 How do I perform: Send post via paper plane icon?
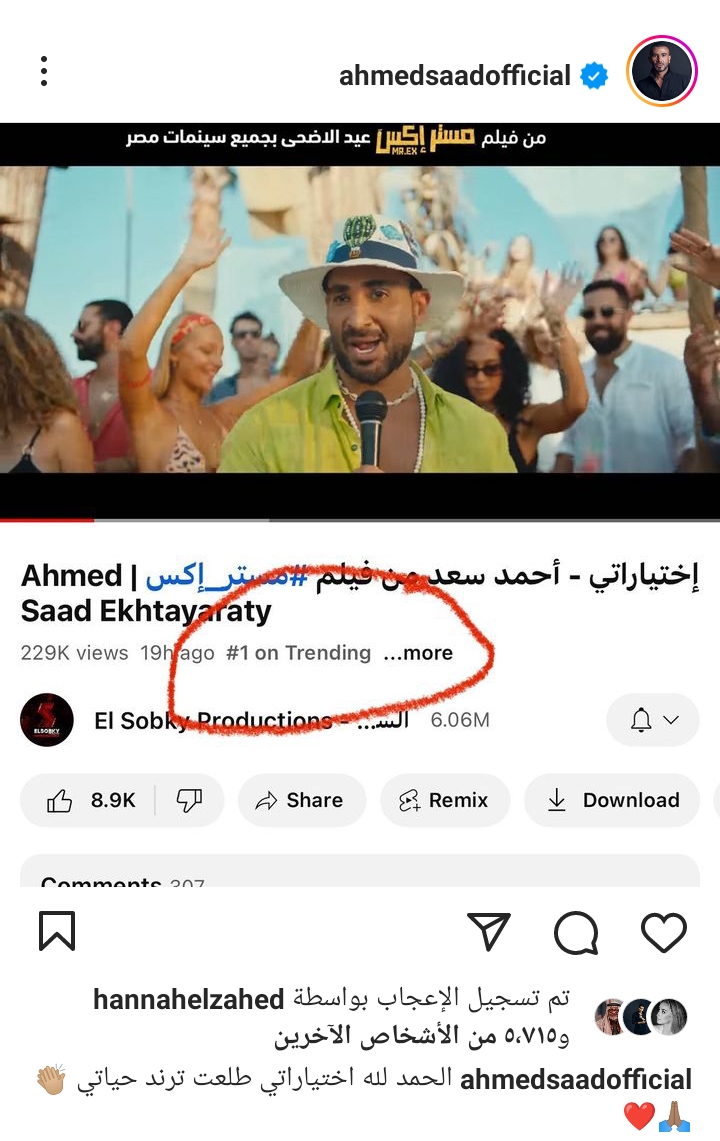[488, 931]
